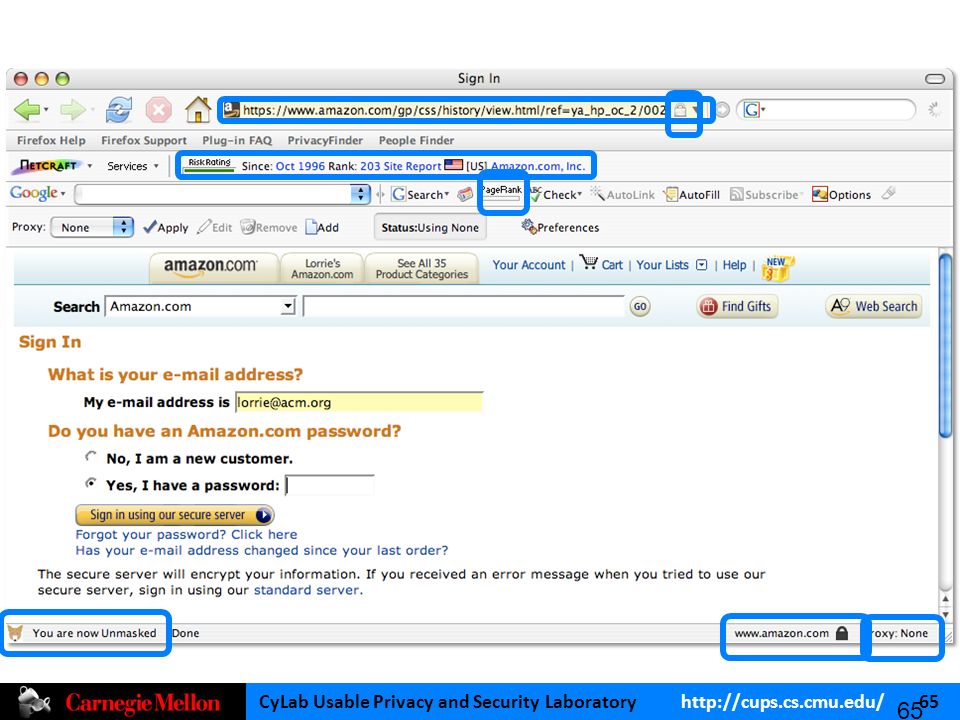Open the Plug-in FAQ bookmark
Viewport: 960px width, 720px height.
237,140
